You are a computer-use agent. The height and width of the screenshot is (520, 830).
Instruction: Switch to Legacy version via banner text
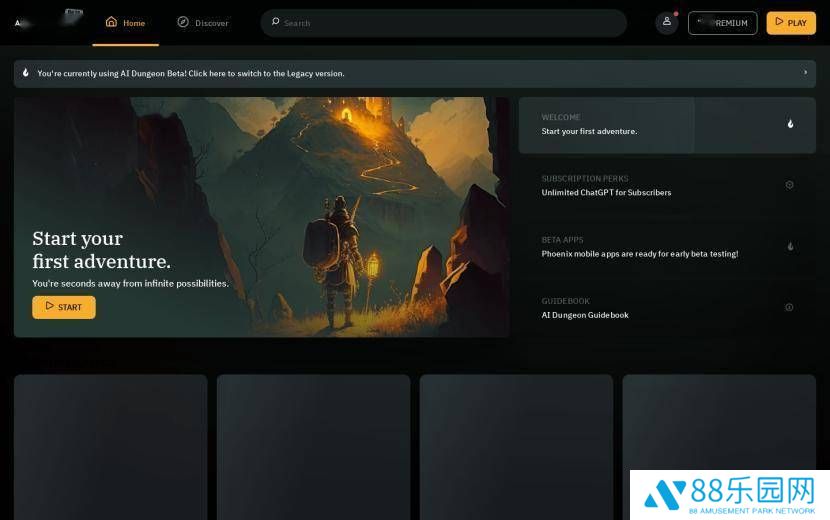coord(190,73)
